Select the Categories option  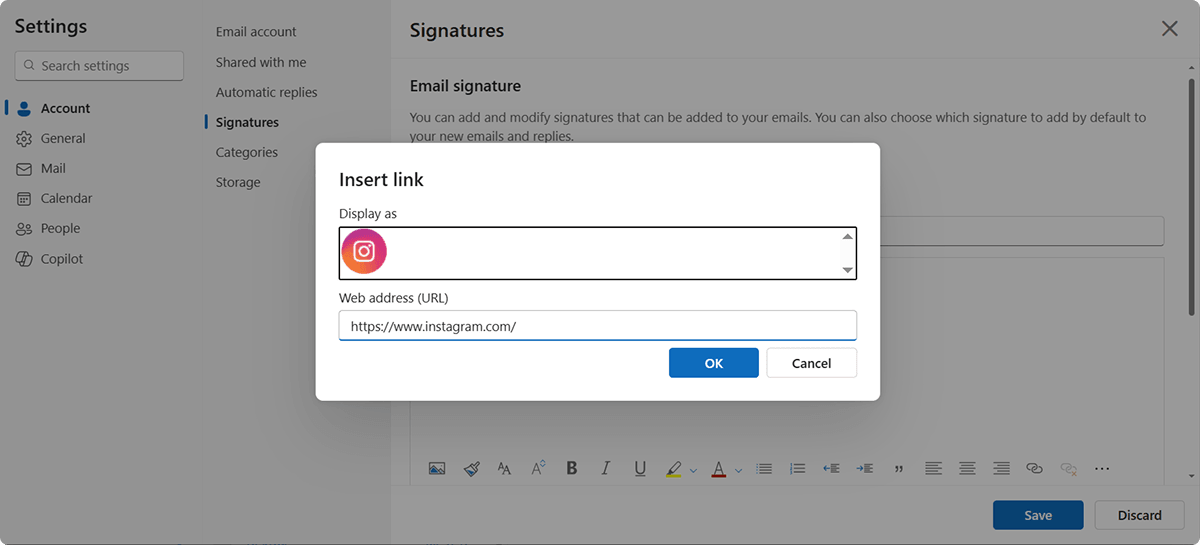click(x=247, y=152)
